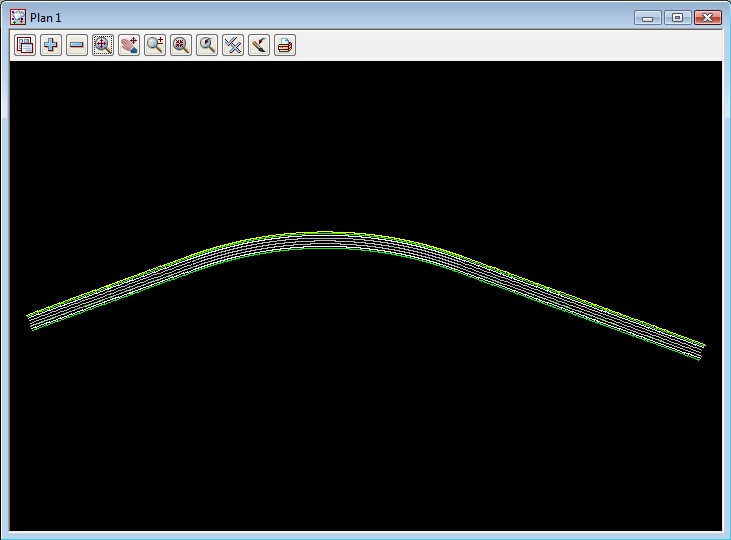Close the Plan 1 view window
The width and height of the screenshot is (731, 540).
coord(707,18)
